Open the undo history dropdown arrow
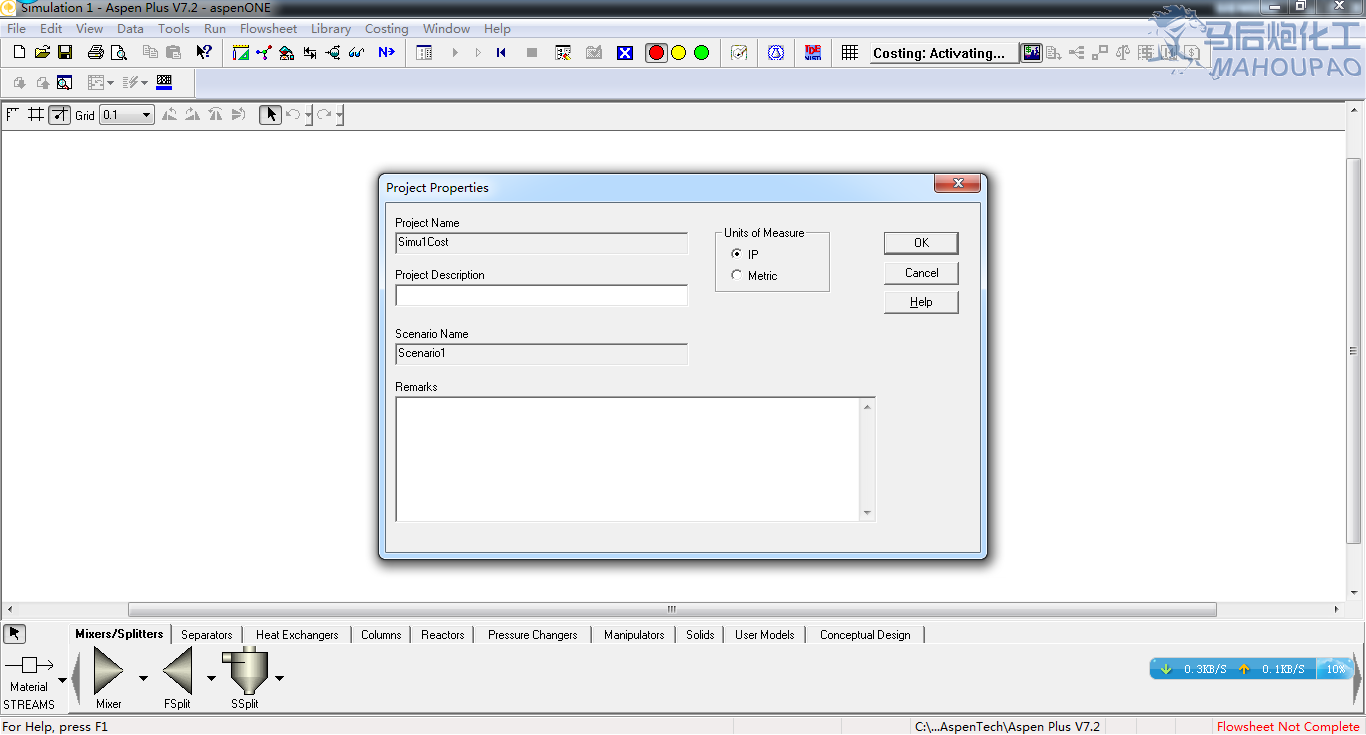Viewport: 1366px width, 735px height. coord(309,115)
